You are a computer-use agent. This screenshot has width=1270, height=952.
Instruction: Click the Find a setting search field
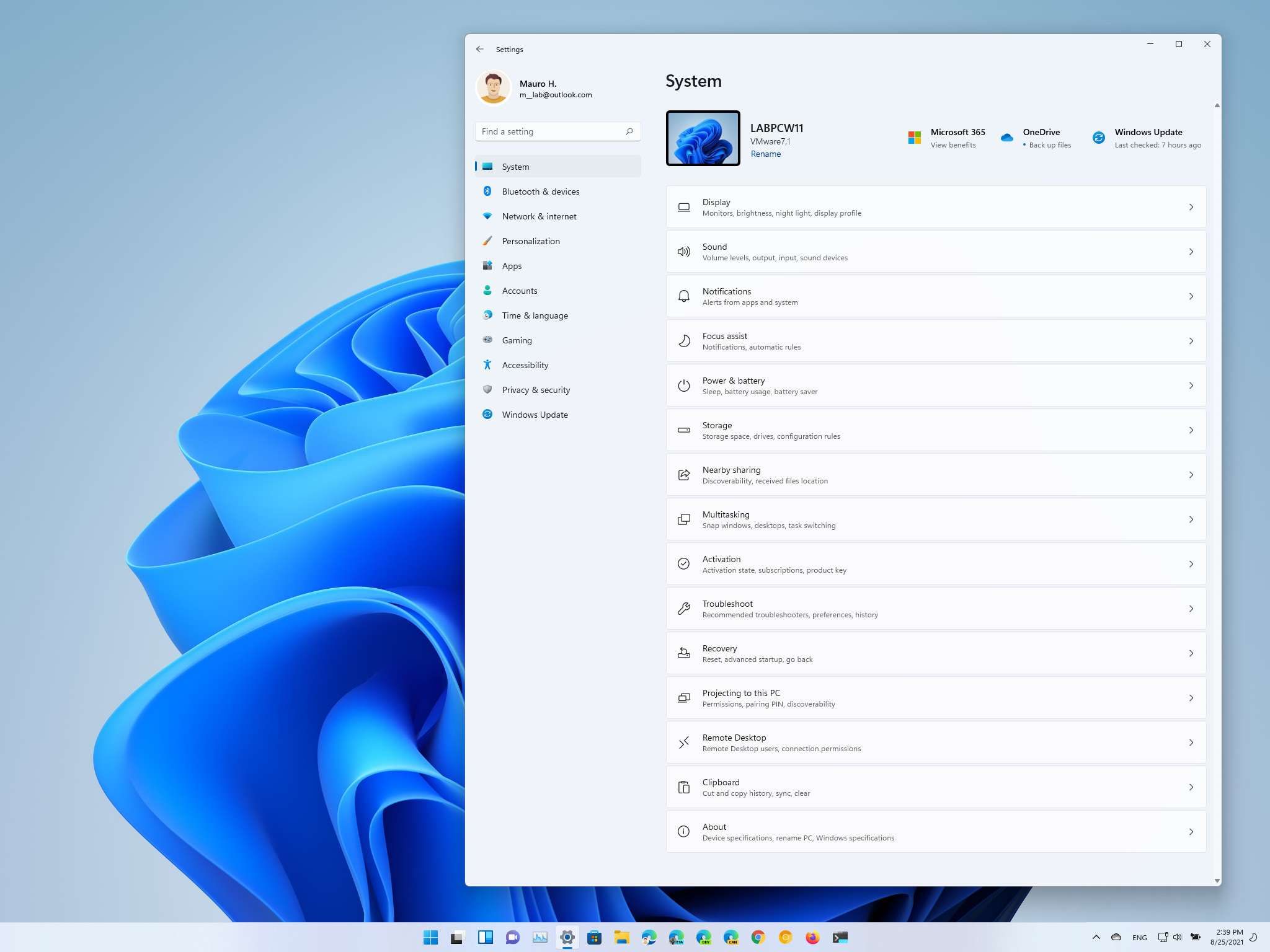[549, 131]
